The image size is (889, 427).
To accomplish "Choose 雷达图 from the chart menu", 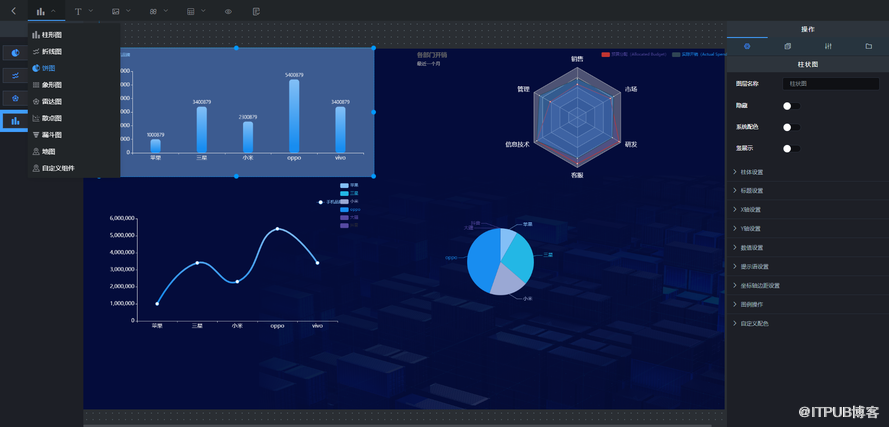I will (52, 101).
